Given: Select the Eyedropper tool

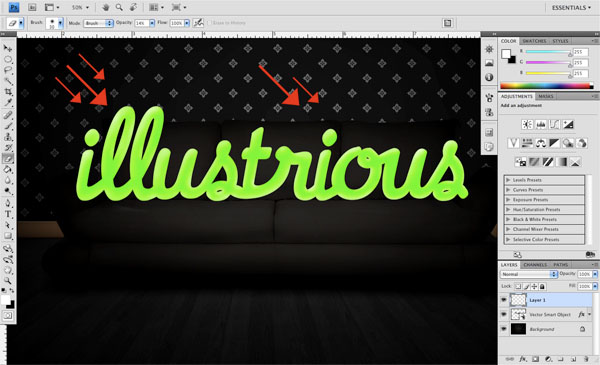Looking at the screenshot, I should click(x=8, y=103).
